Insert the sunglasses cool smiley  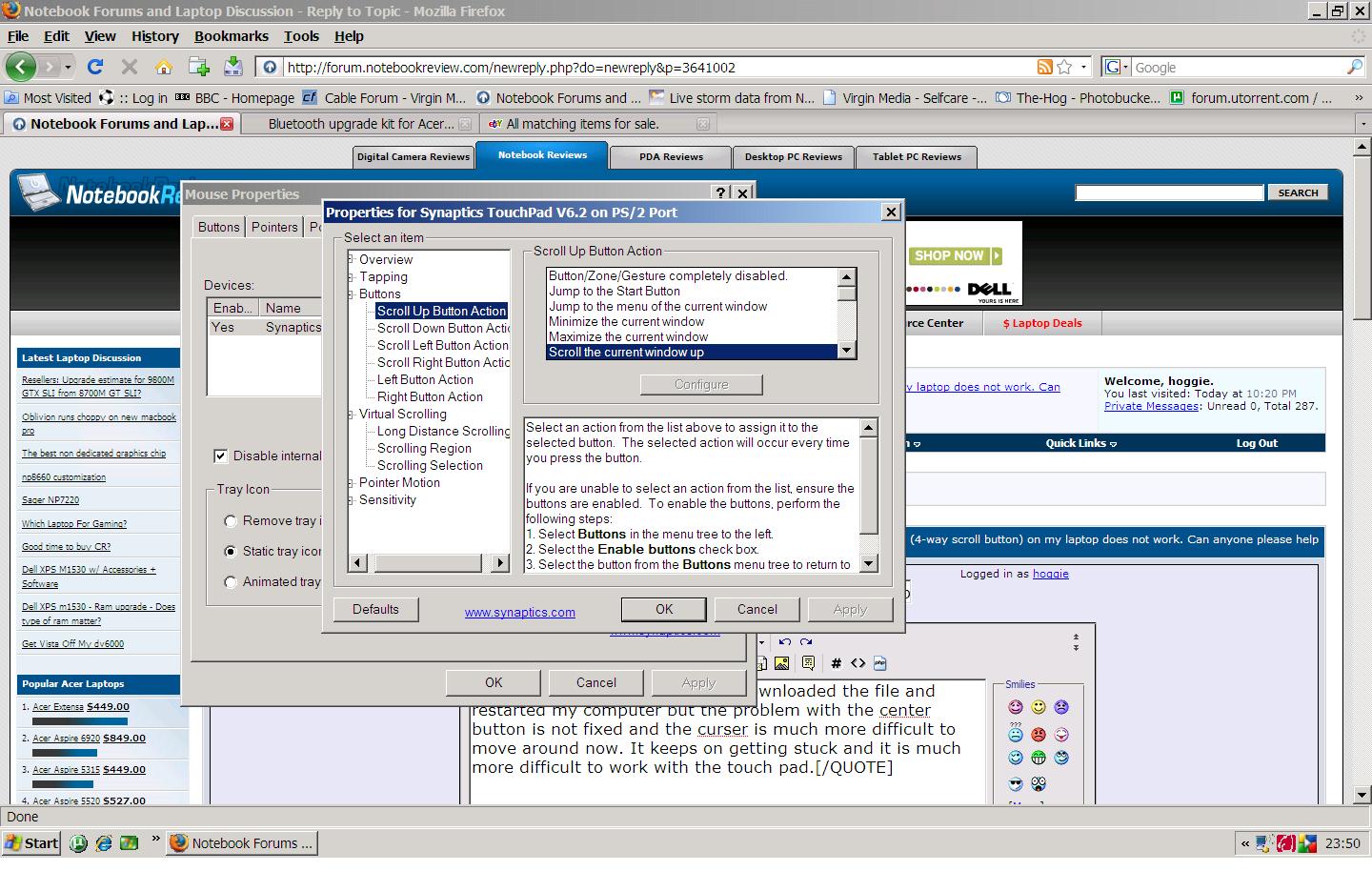tap(1016, 783)
